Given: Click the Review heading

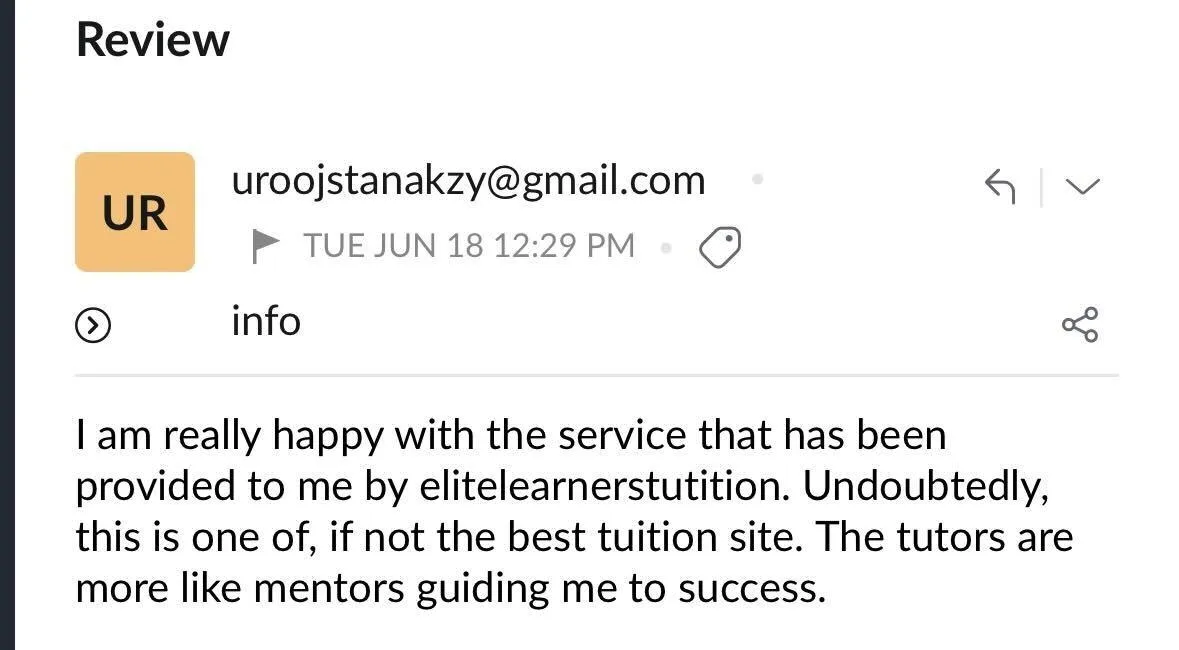Looking at the screenshot, I should [x=152, y=40].
